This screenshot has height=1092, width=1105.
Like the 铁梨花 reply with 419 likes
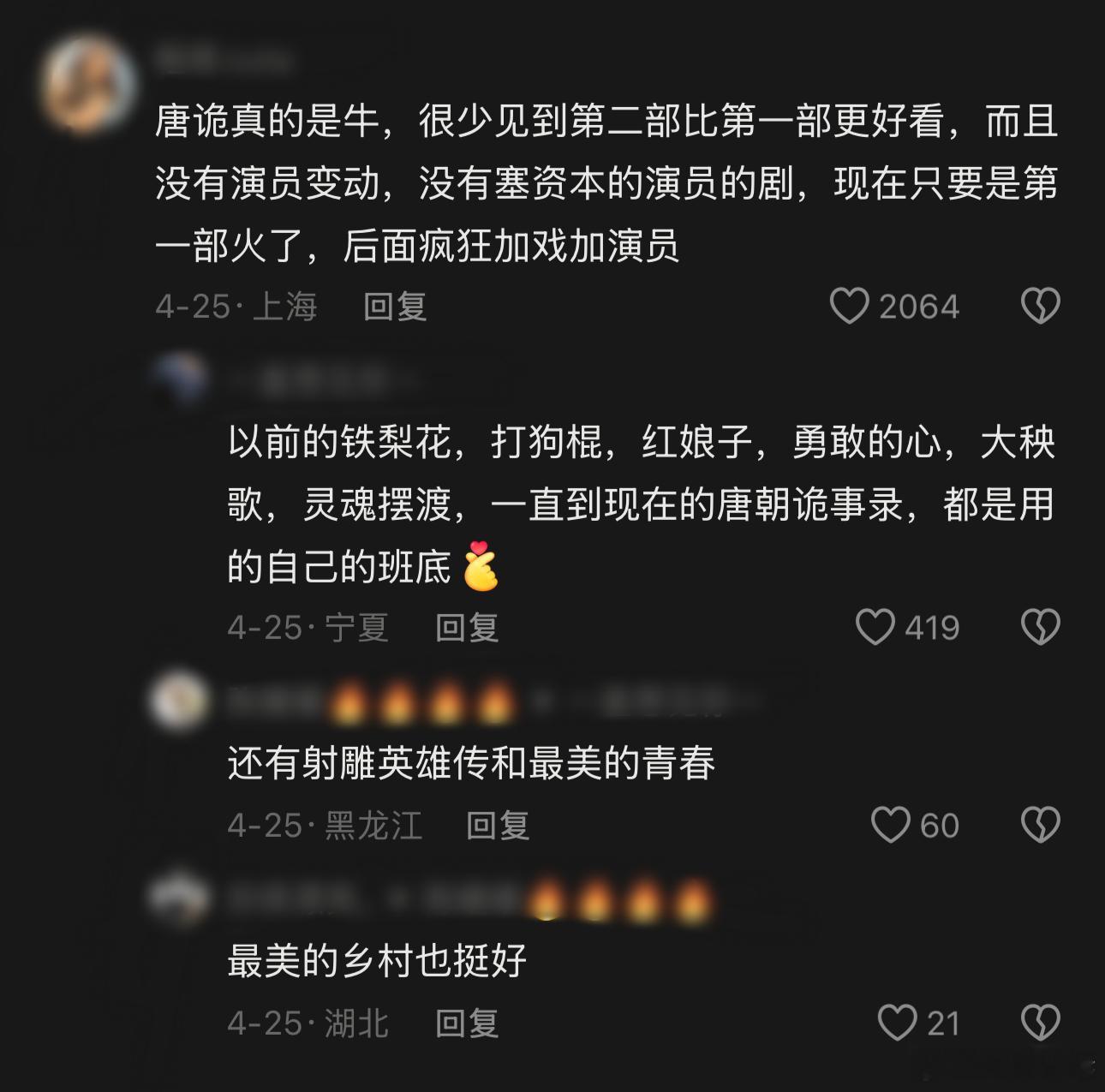coord(875,627)
